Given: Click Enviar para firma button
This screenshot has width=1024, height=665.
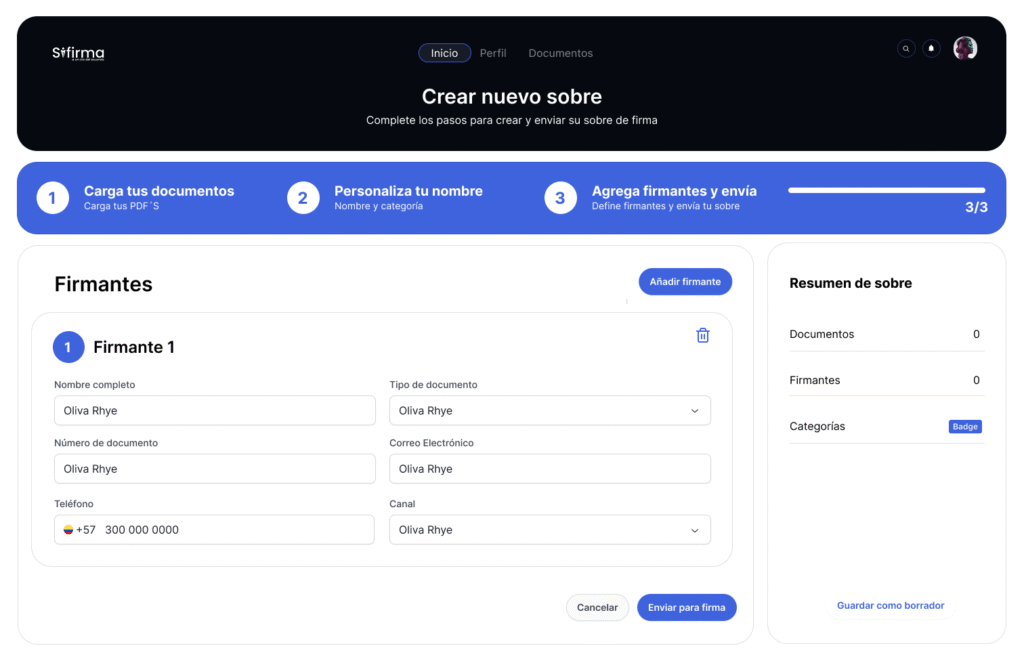Looking at the screenshot, I should tap(686, 607).
